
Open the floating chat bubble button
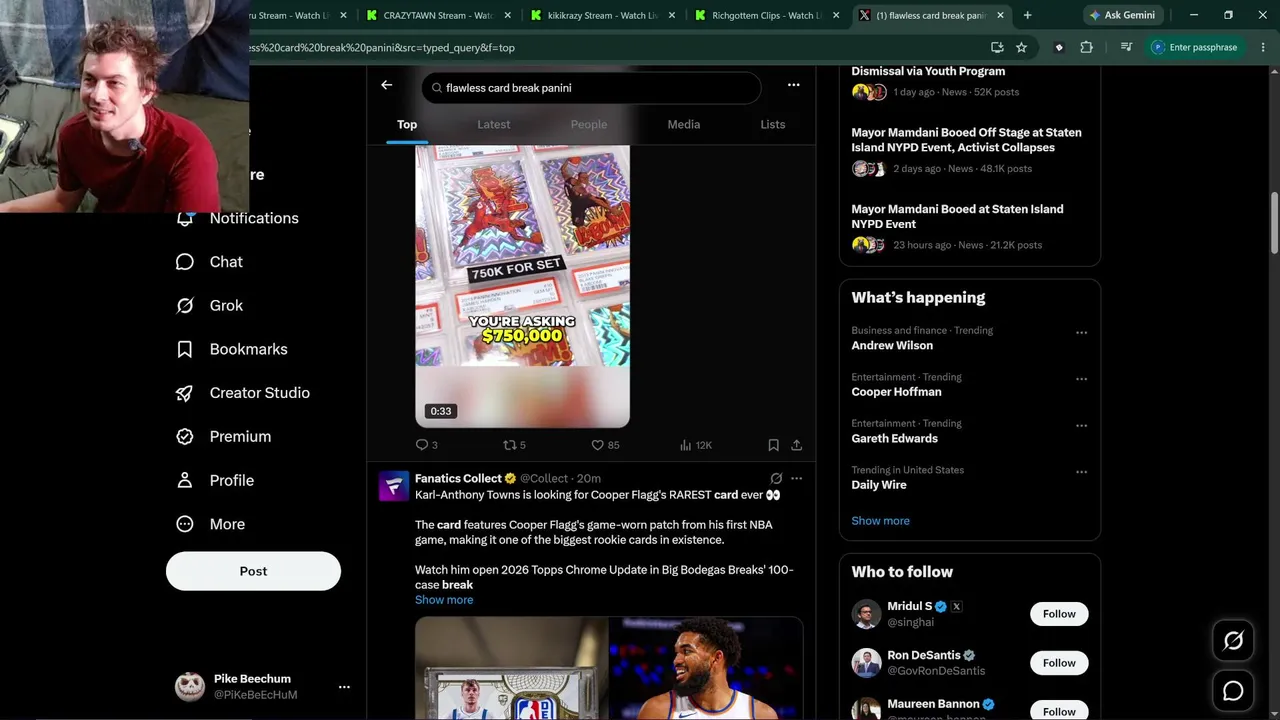1233,691
